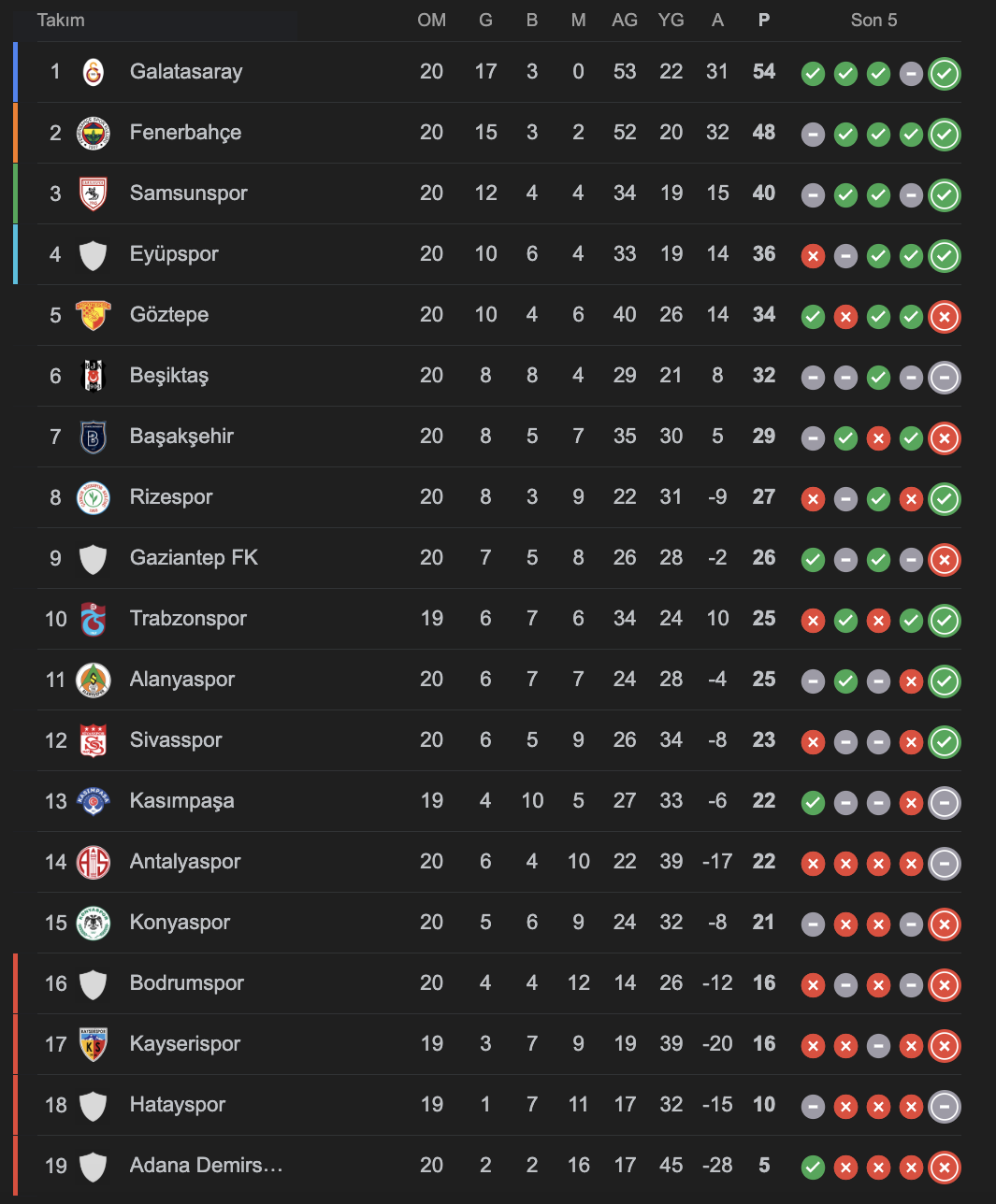Image resolution: width=996 pixels, height=1204 pixels.
Task: Click the Fenerbahçe club logo
Action: coord(93,133)
